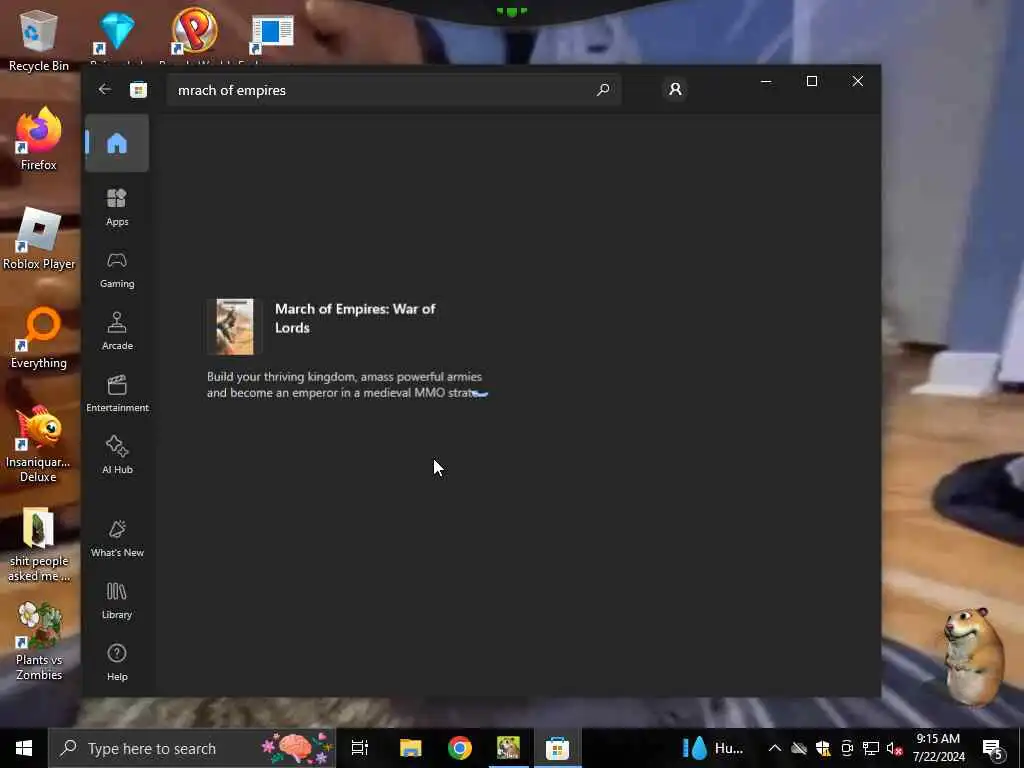Viewport: 1024px width, 768px height.
Task: Open the Arcade section in the Store sidebar
Action: coord(117,332)
